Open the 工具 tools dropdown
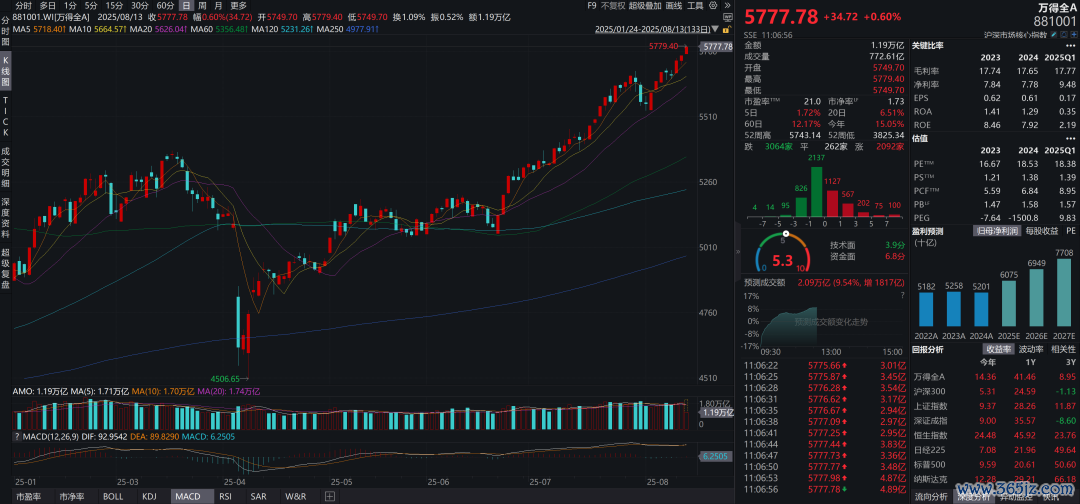Image resolution: width=1080 pixels, height=504 pixels. (x=697, y=5)
